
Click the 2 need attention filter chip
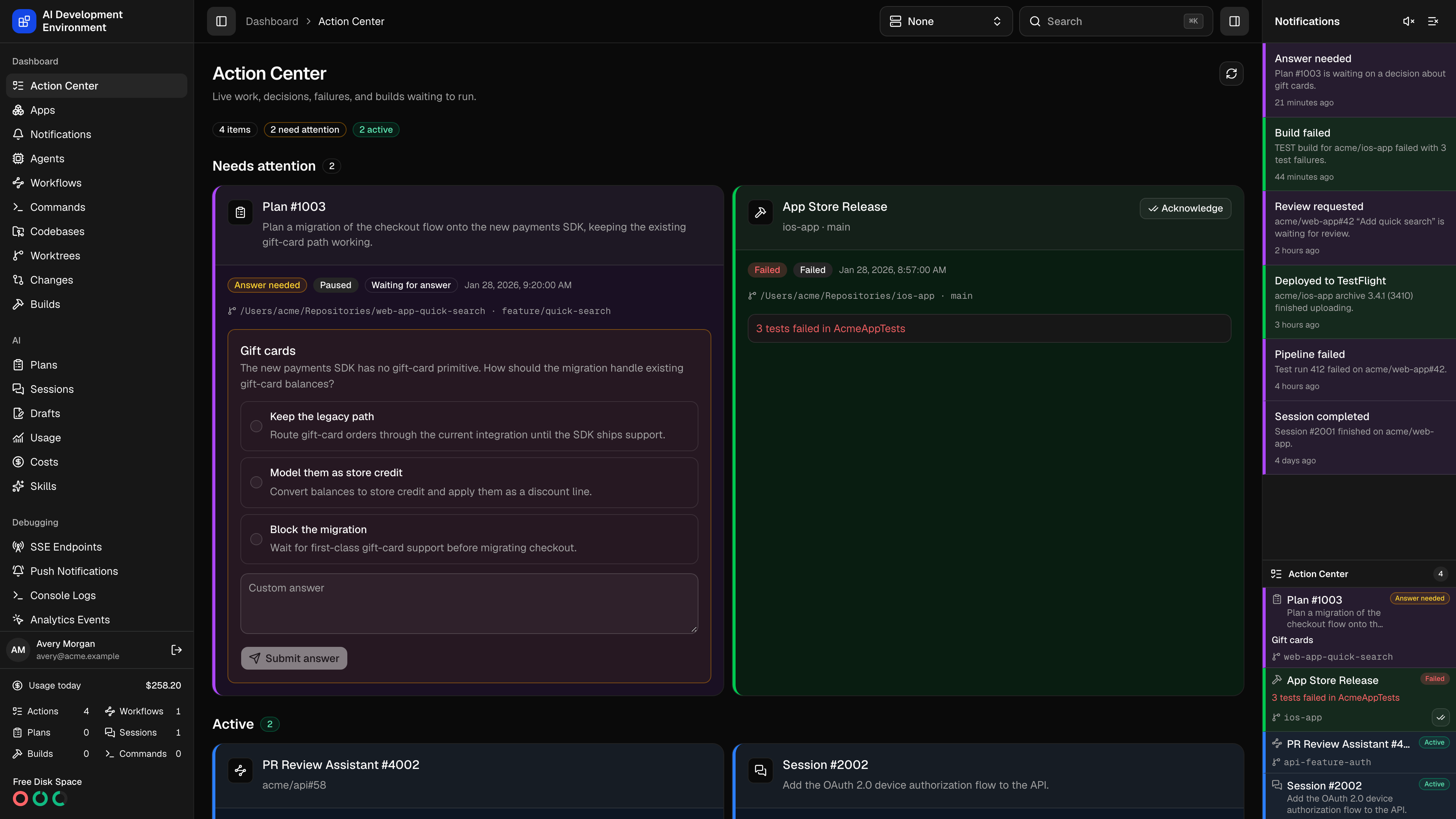pos(304,130)
